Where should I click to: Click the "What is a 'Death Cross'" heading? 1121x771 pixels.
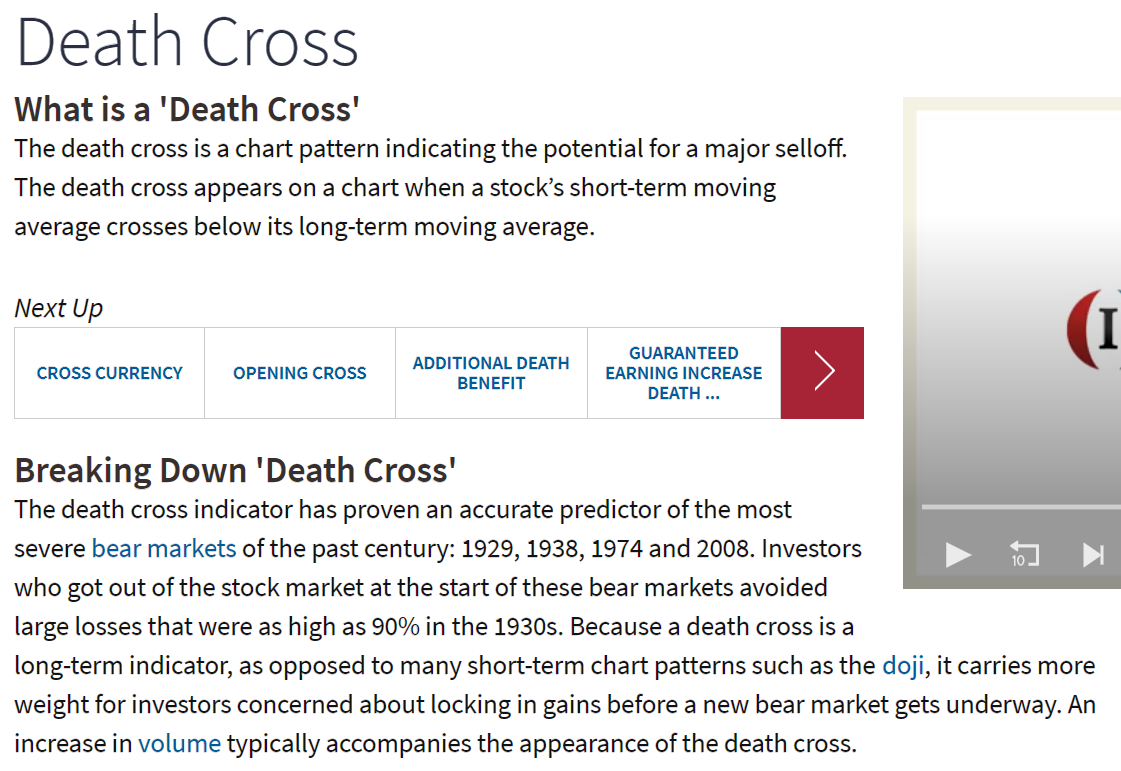[x=187, y=108]
